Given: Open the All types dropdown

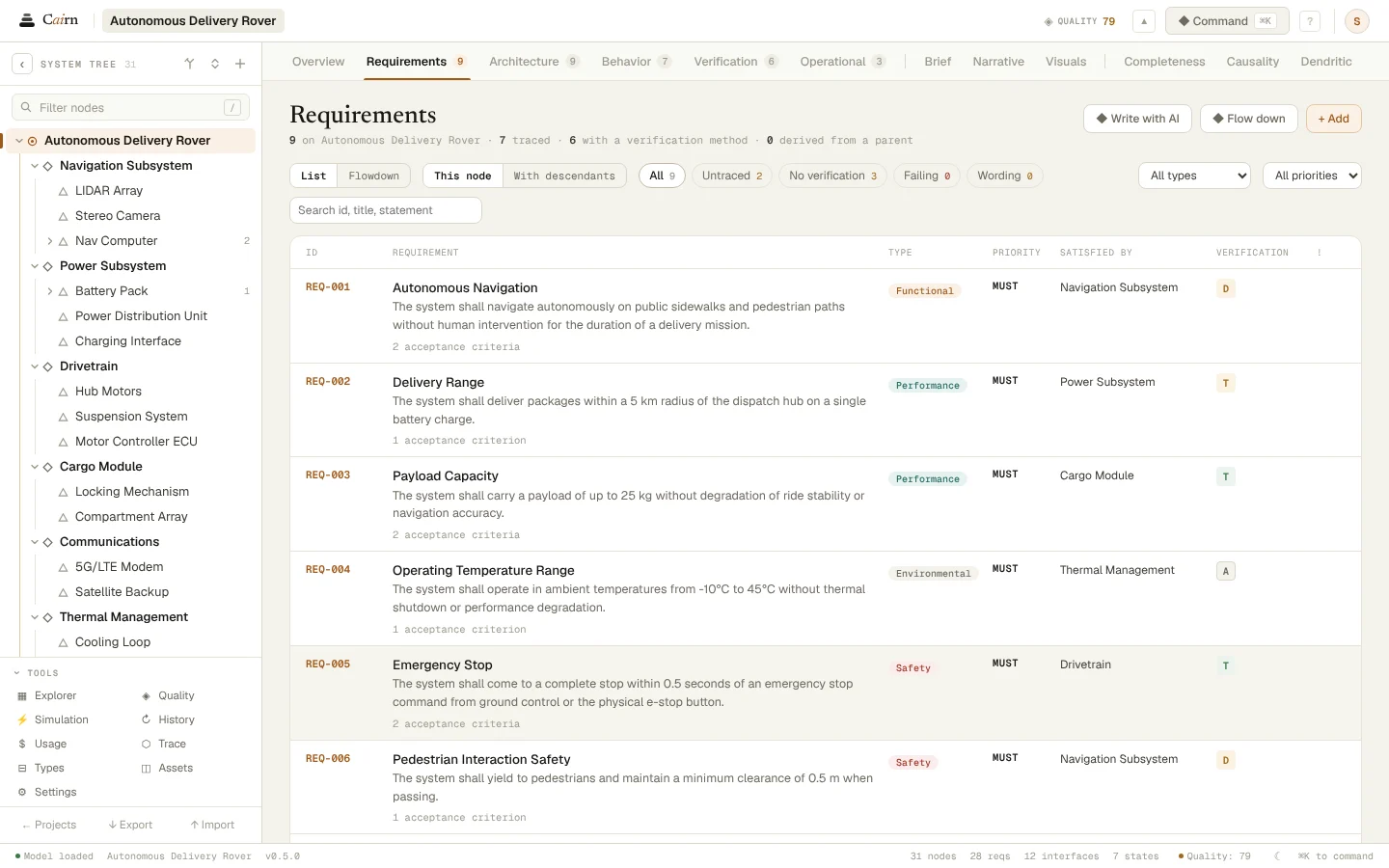Looking at the screenshot, I should [1195, 176].
